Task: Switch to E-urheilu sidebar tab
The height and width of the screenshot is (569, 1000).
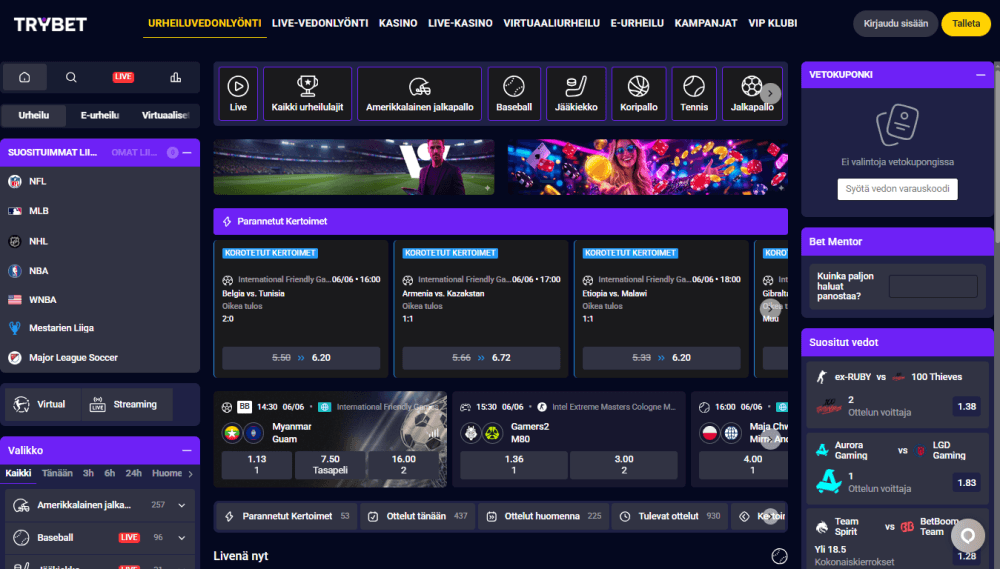Action: (x=99, y=115)
